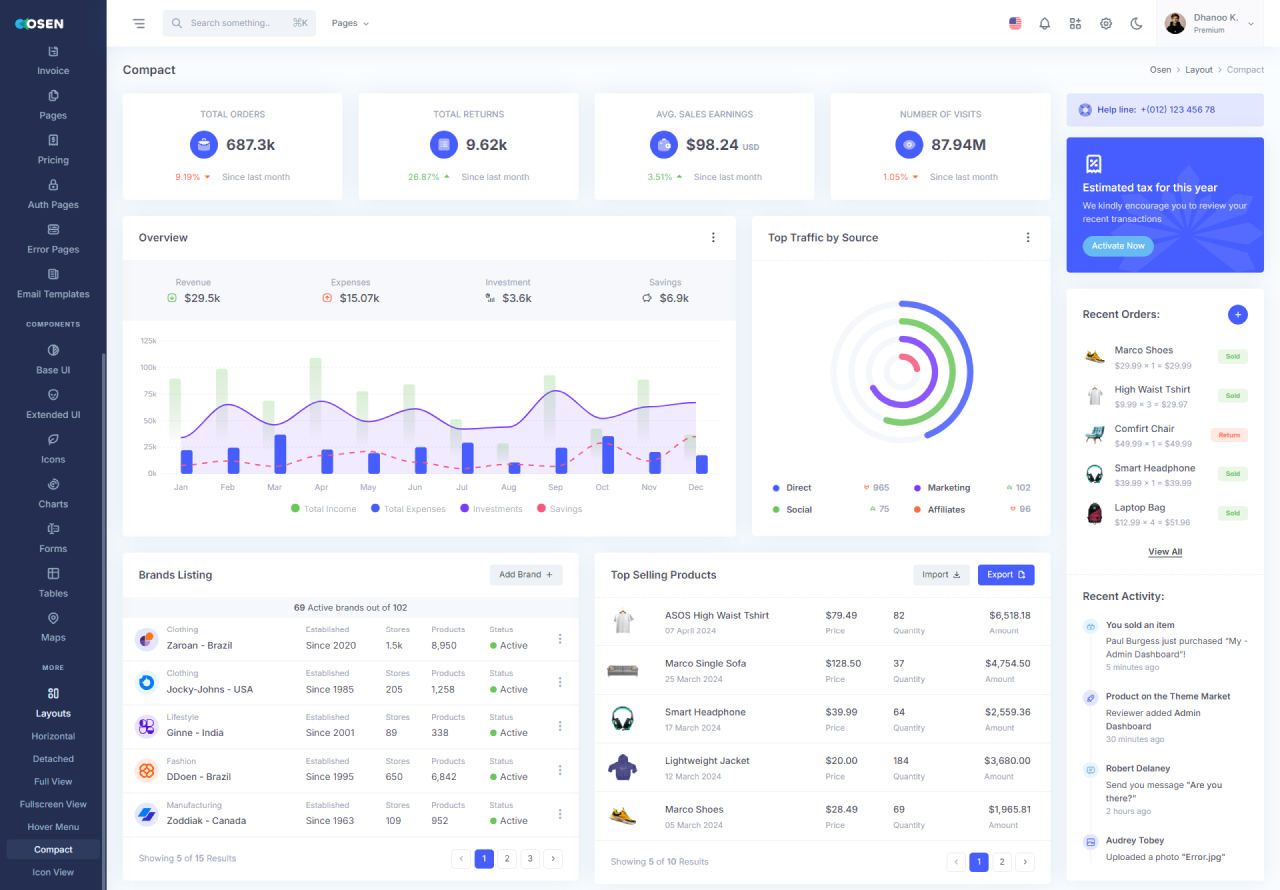Open theme settings gear icon
The height and width of the screenshot is (890, 1280).
click(x=1106, y=23)
